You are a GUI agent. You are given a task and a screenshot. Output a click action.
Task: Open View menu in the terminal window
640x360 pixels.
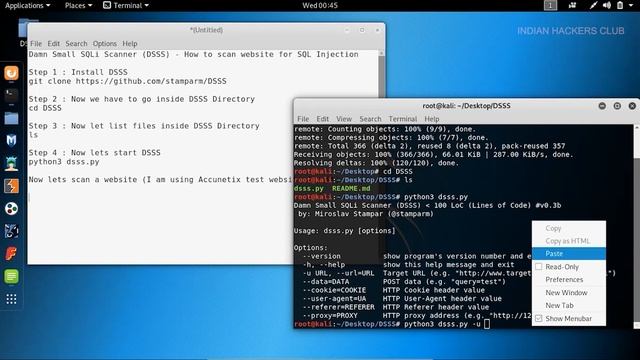[344, 119]
